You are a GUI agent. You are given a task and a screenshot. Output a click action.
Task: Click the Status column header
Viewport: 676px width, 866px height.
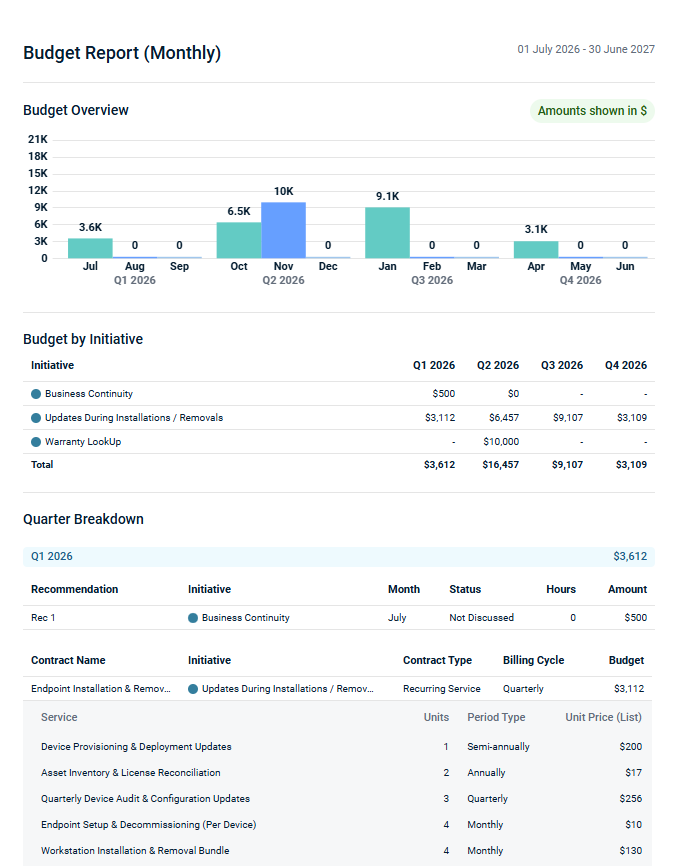click(x=465, y=590)
